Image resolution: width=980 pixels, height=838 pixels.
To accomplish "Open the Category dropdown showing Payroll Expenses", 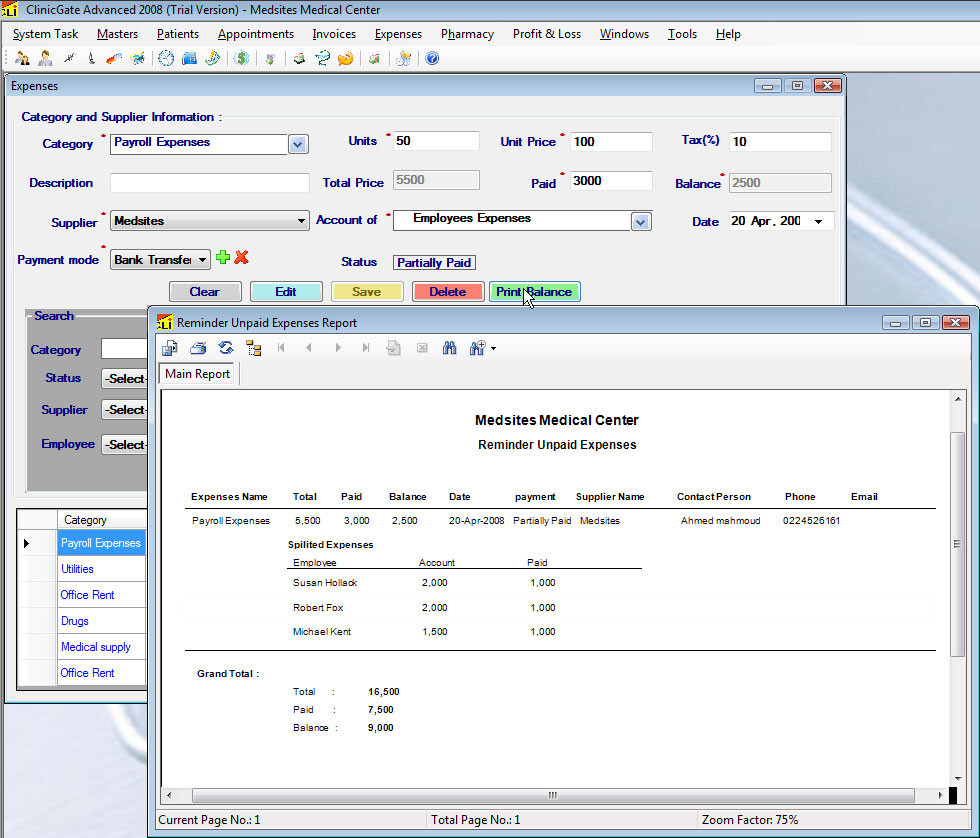I will (x=298, y=144).
